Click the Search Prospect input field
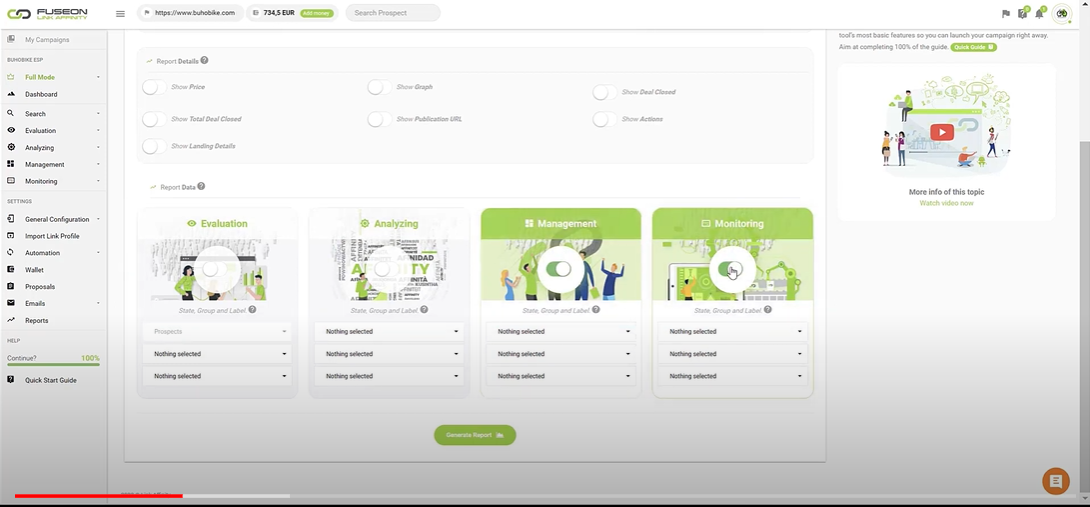This screenshot has height=507, width=1090. [x=393, y=13]
